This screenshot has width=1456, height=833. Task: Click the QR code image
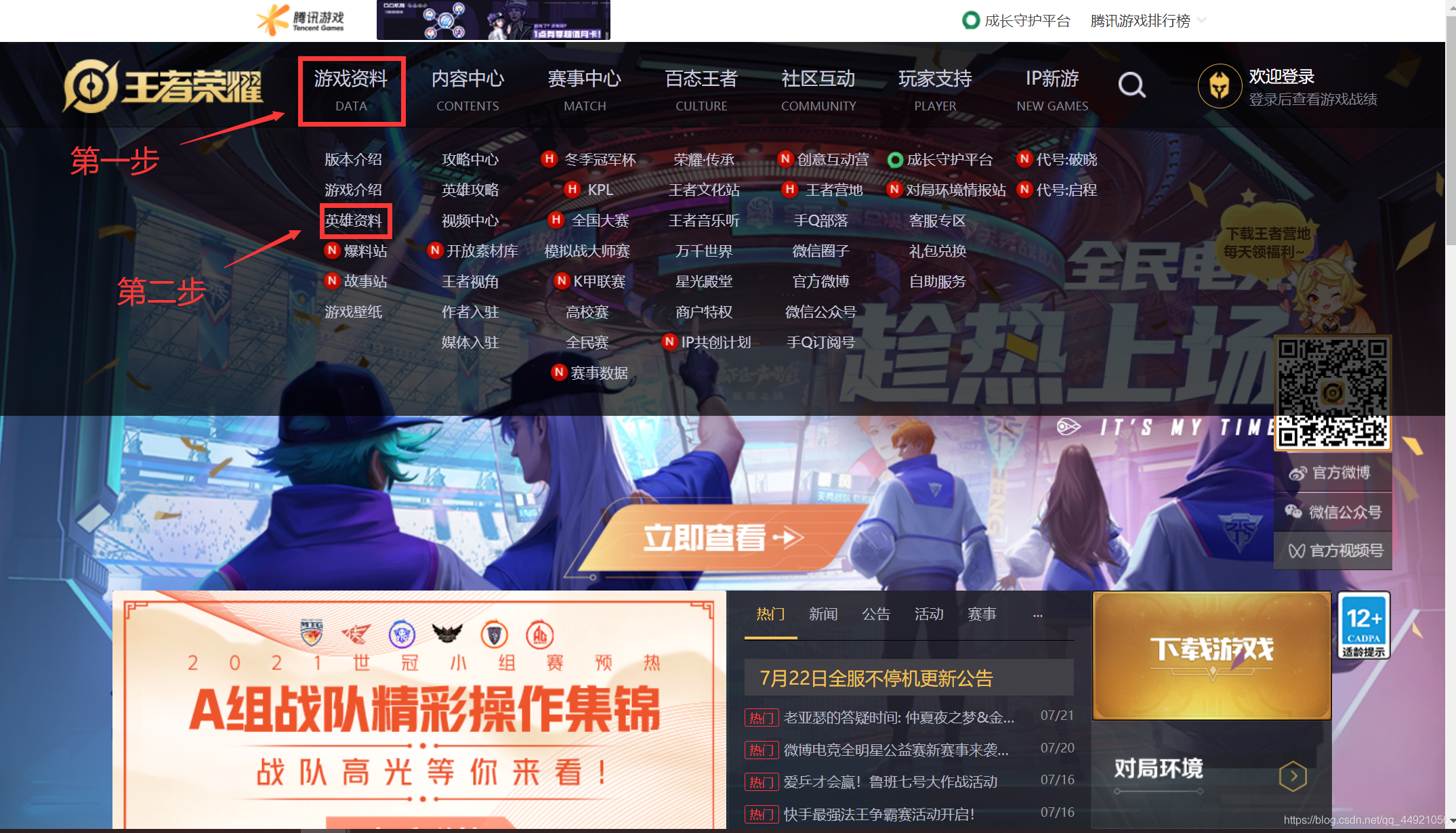coord(1333,393)
